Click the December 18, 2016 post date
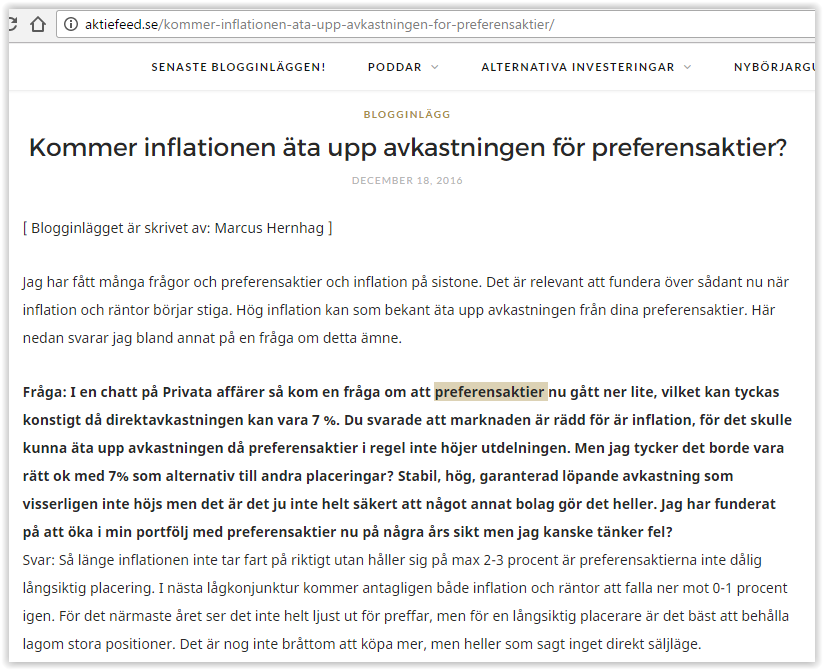 point(407,181)
